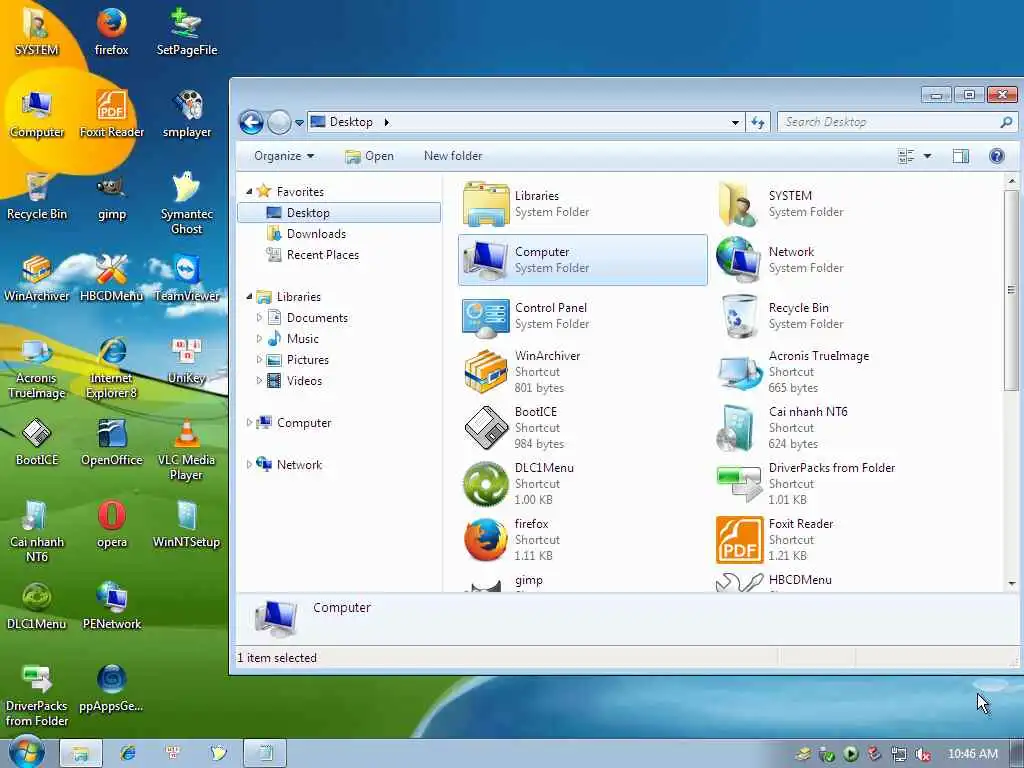Screen dimensions: 1024x768
Task: Select the TeamViewer desktop icon
Action: tap(187, 278)
